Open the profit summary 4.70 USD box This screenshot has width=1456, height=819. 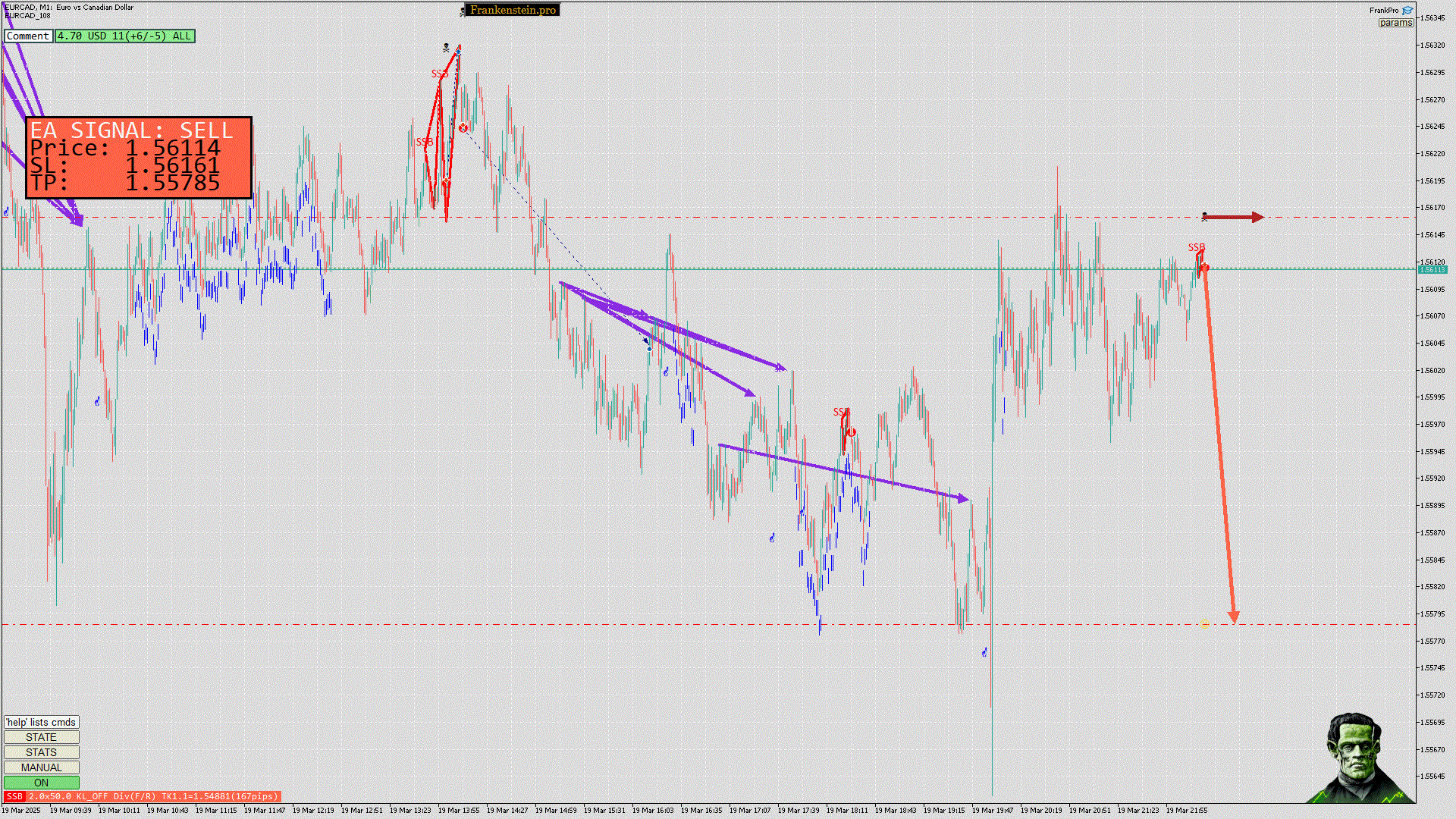[x=124, y=36]
